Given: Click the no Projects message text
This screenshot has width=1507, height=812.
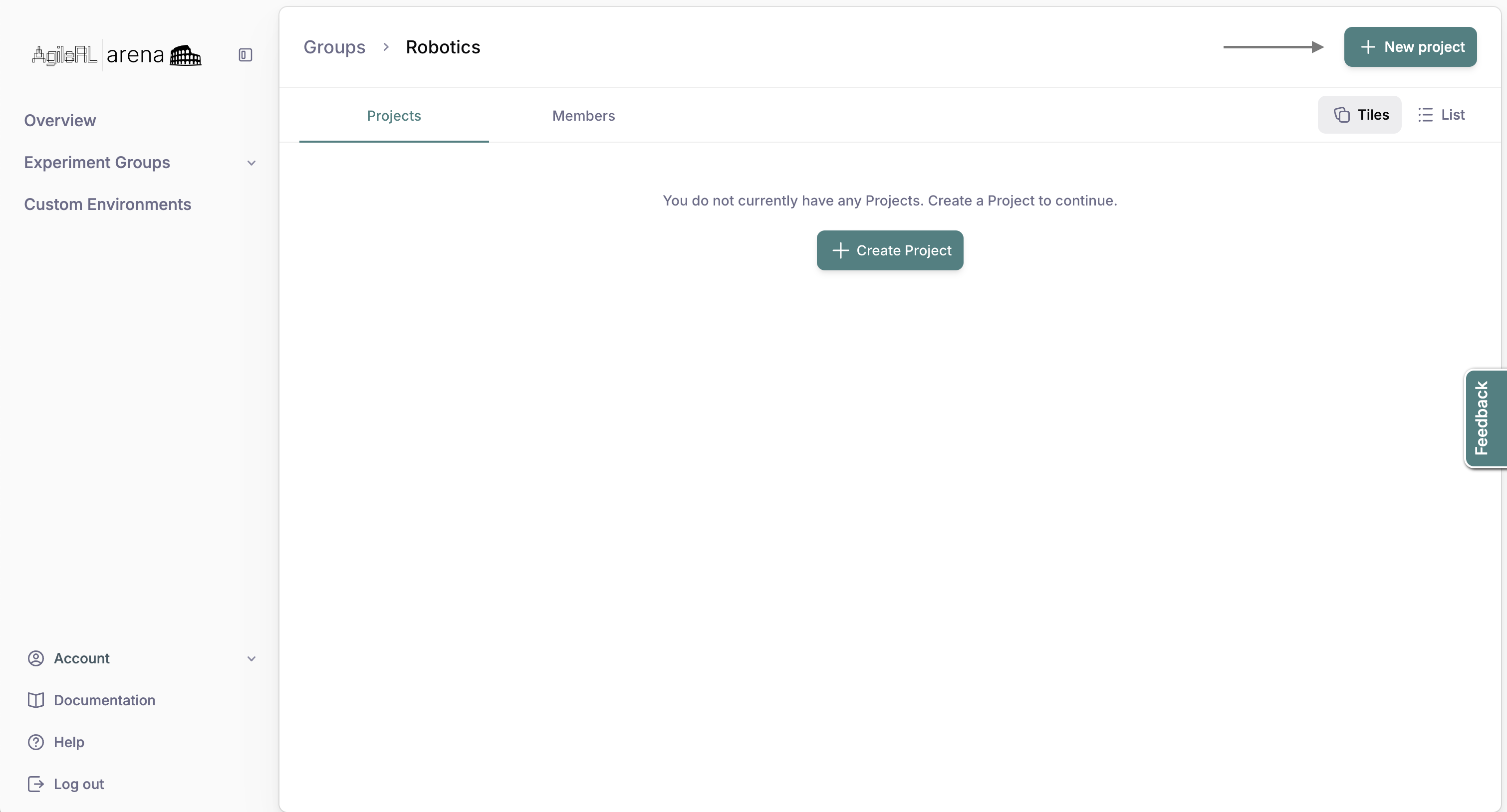Looking at the screenshot, I should coord(890,201).
